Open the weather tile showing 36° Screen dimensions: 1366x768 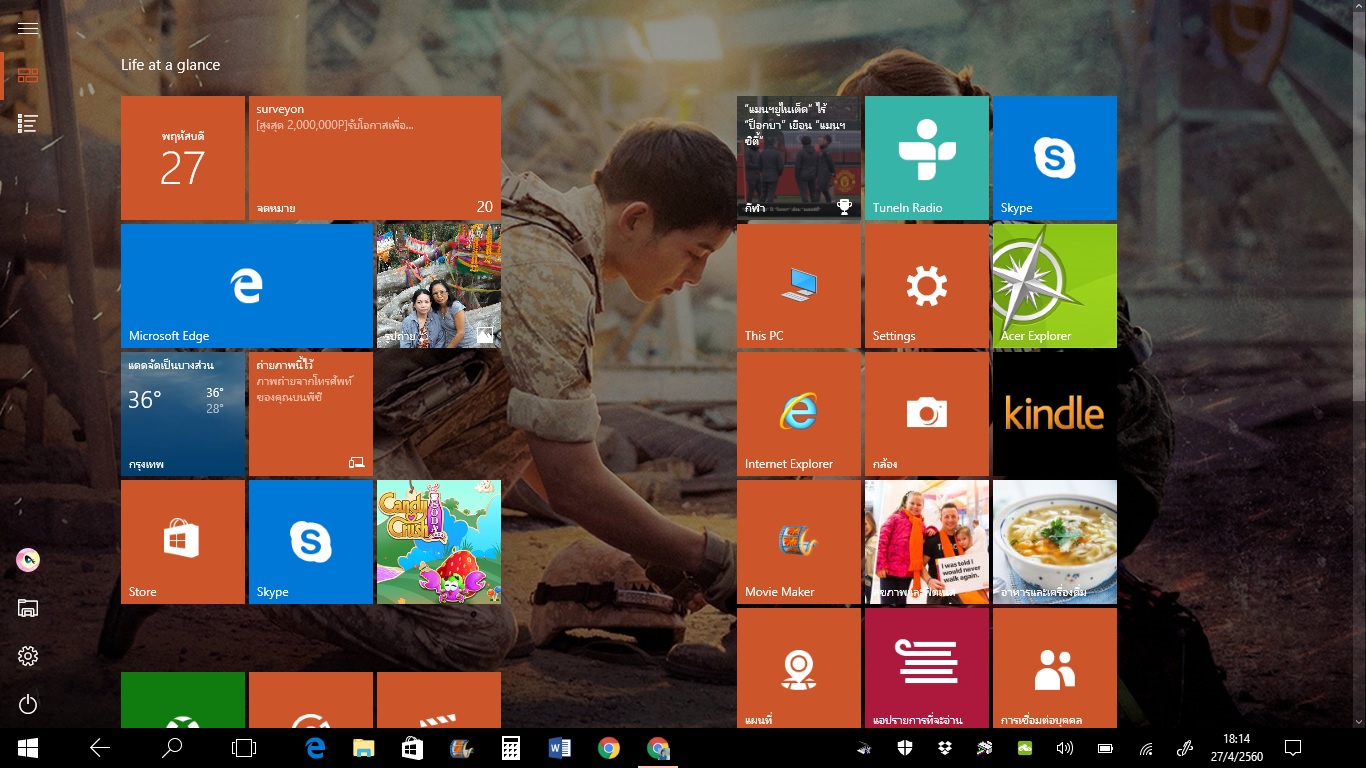tap(183, 414)
